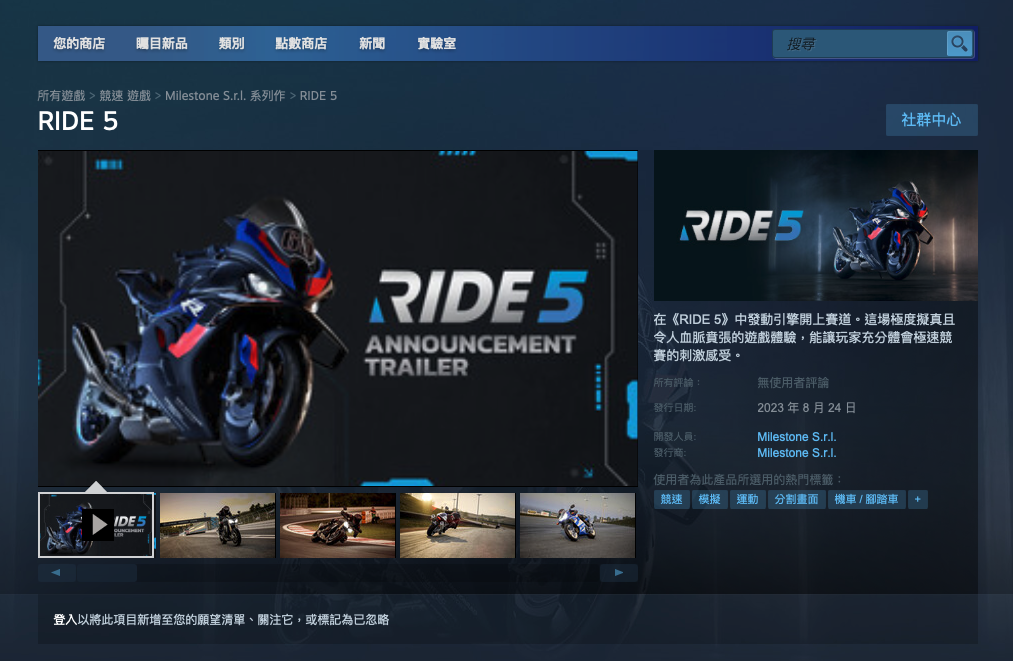Open the 社群中心 community hub button

931,120
